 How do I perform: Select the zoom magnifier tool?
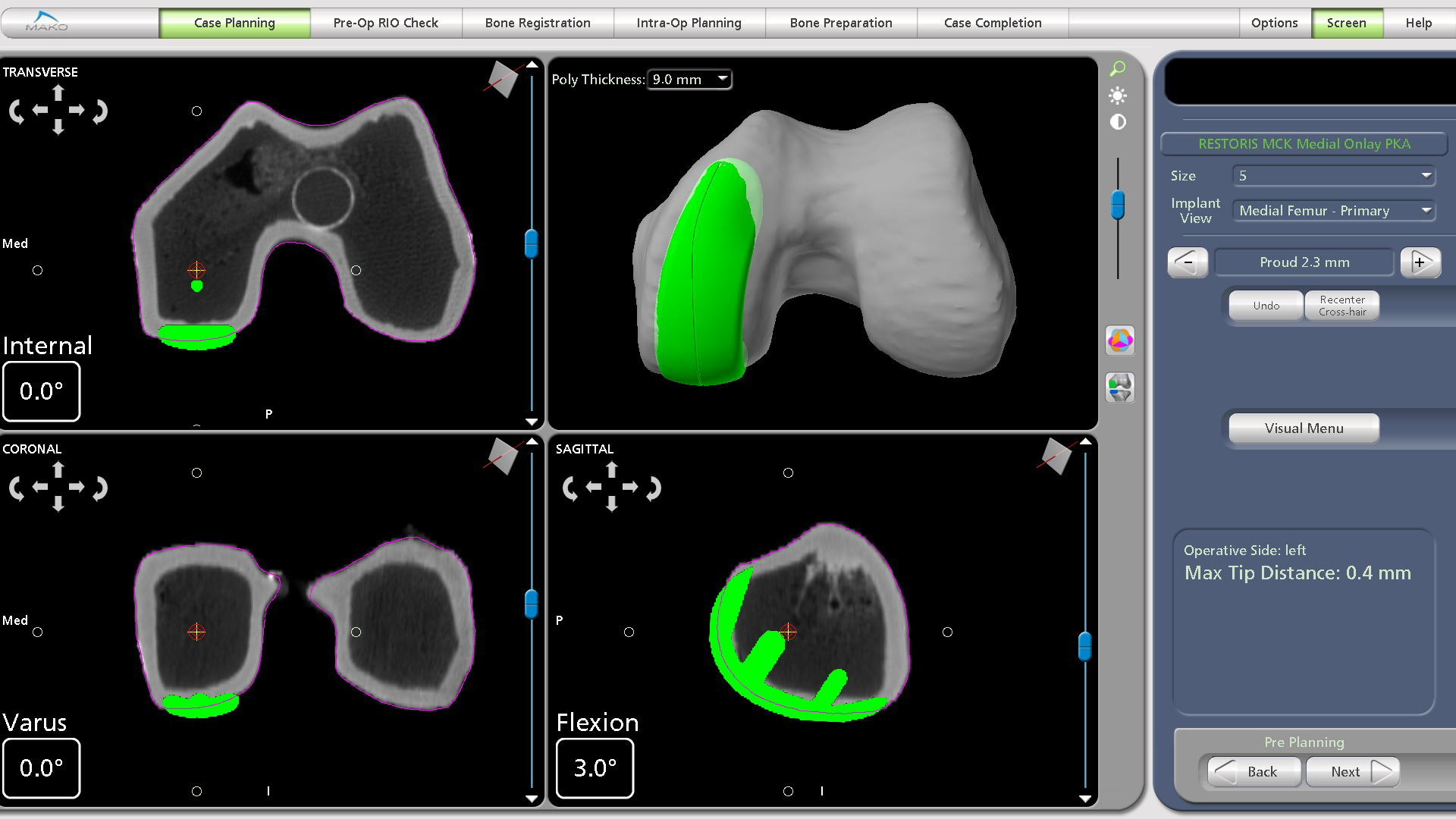tap(1117, 69)
